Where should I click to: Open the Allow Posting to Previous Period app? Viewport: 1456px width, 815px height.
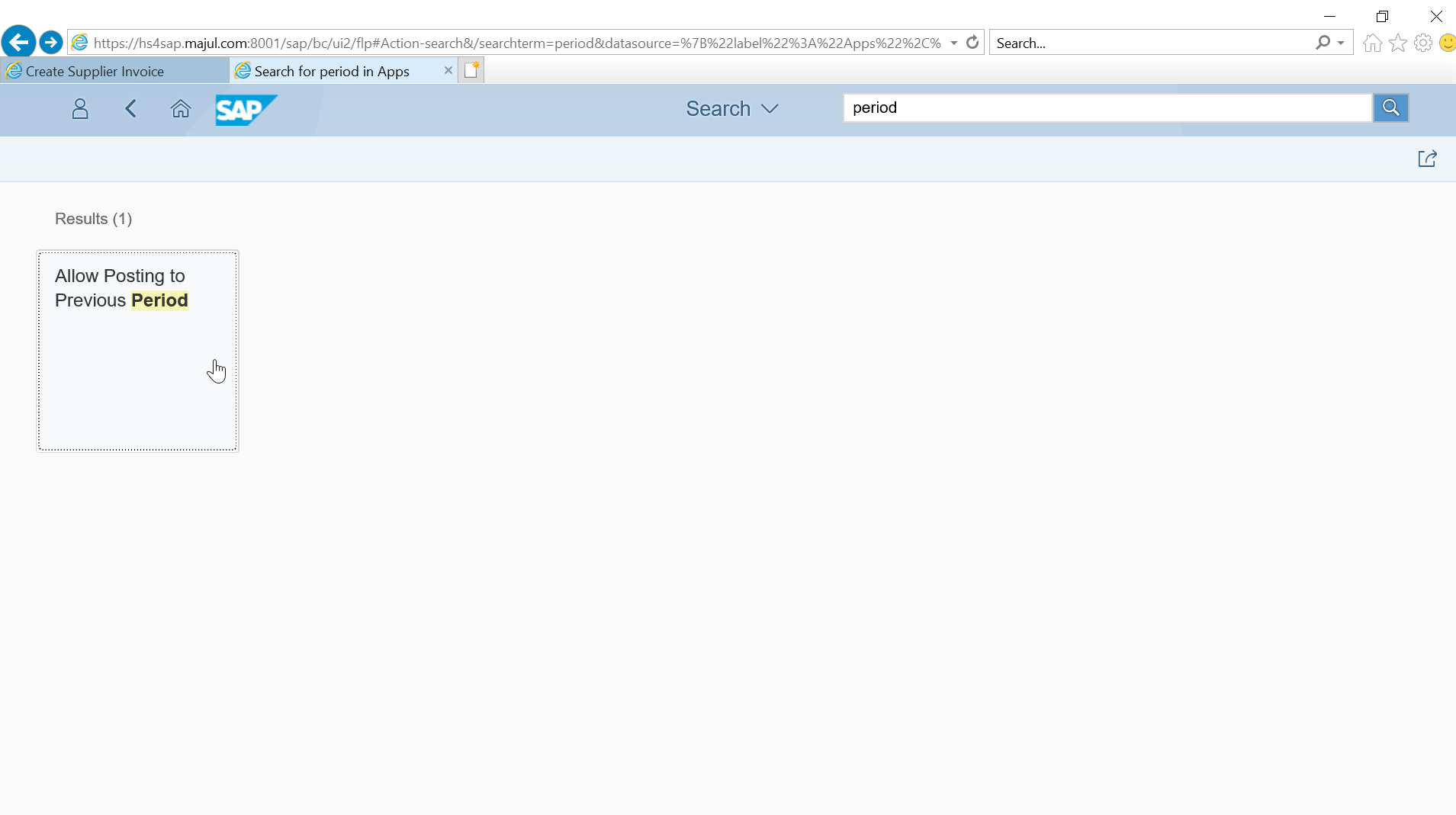(137, 351)
